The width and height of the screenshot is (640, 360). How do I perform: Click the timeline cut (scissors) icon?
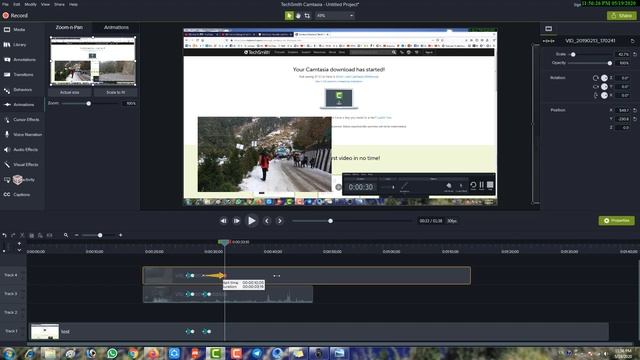tap(22, 236)
